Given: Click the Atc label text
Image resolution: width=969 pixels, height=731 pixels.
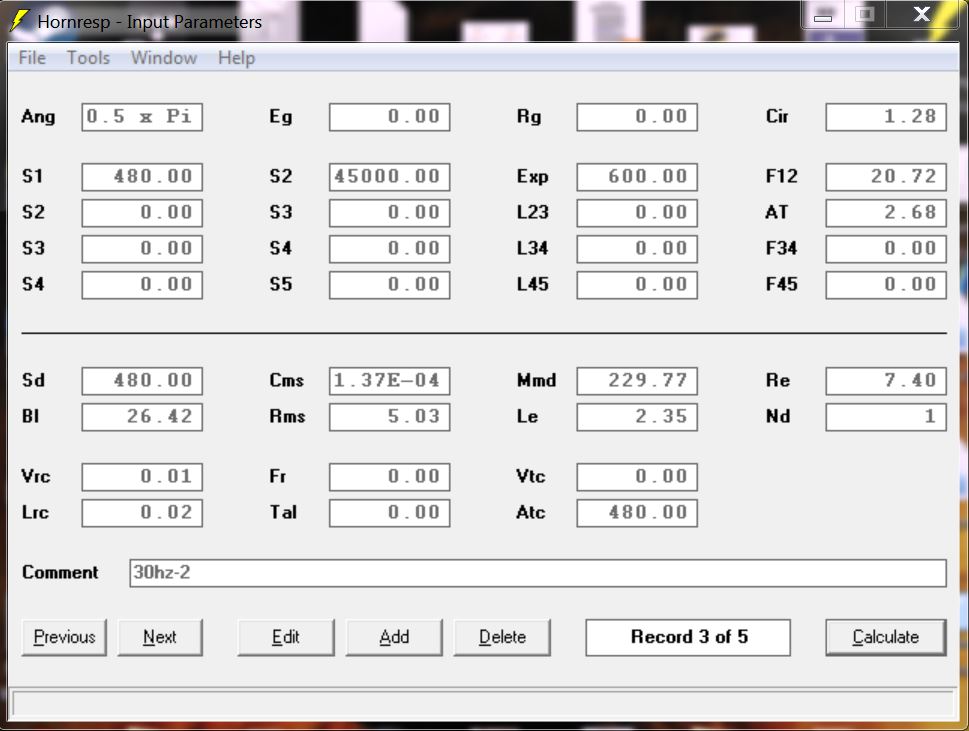Looking at the screenshot, I should click(531, 513).
